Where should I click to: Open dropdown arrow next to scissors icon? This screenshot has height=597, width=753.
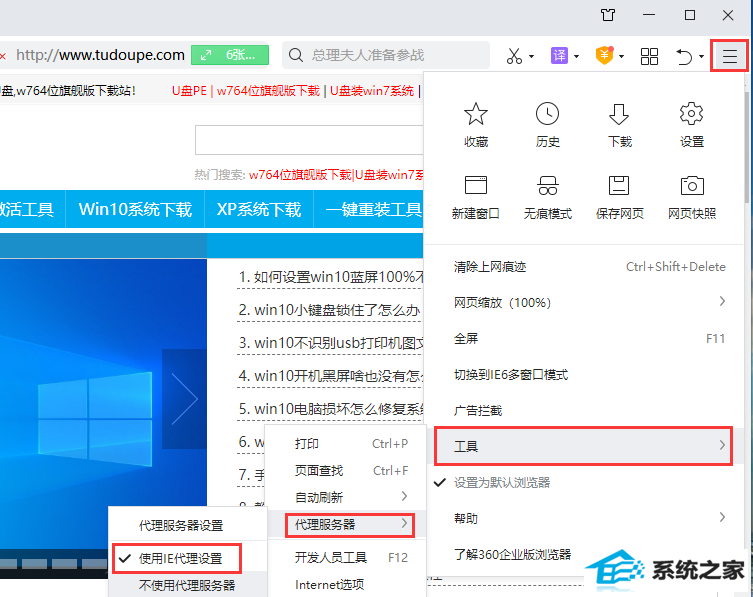pos(532,57)
